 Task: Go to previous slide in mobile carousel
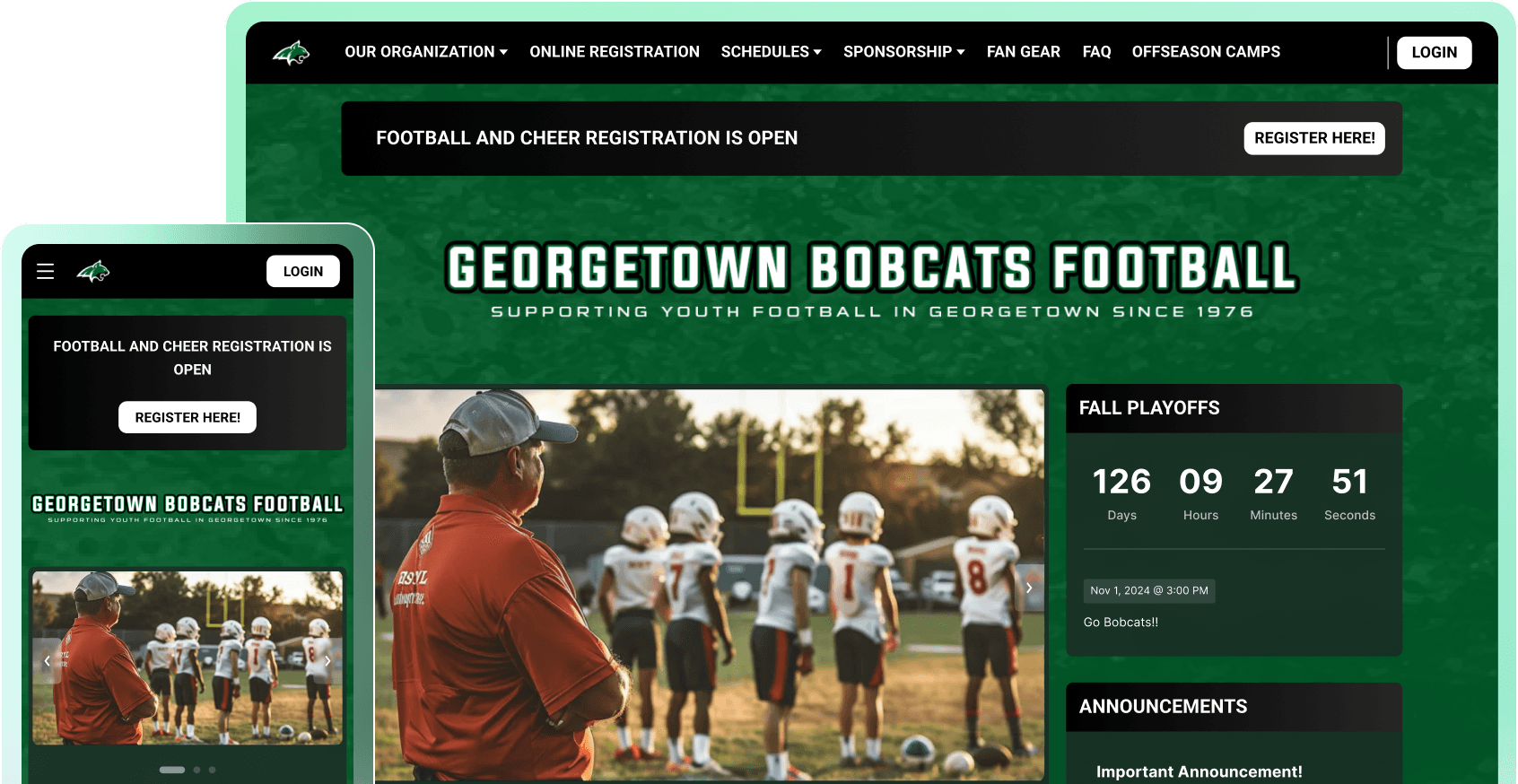pyautogui.click(x=47, y=661)
